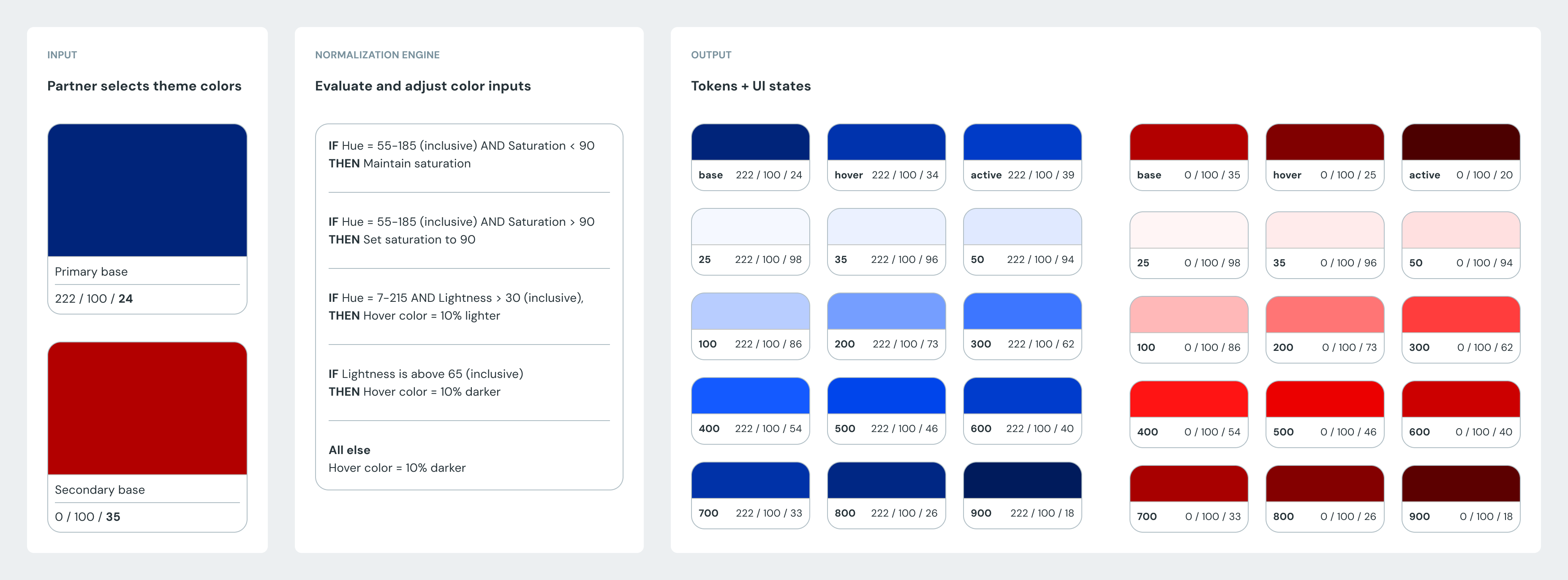Select the blue 25 tint swatch
The height and width of the screenshot is (580, 1568).
(x=750, y=228)
